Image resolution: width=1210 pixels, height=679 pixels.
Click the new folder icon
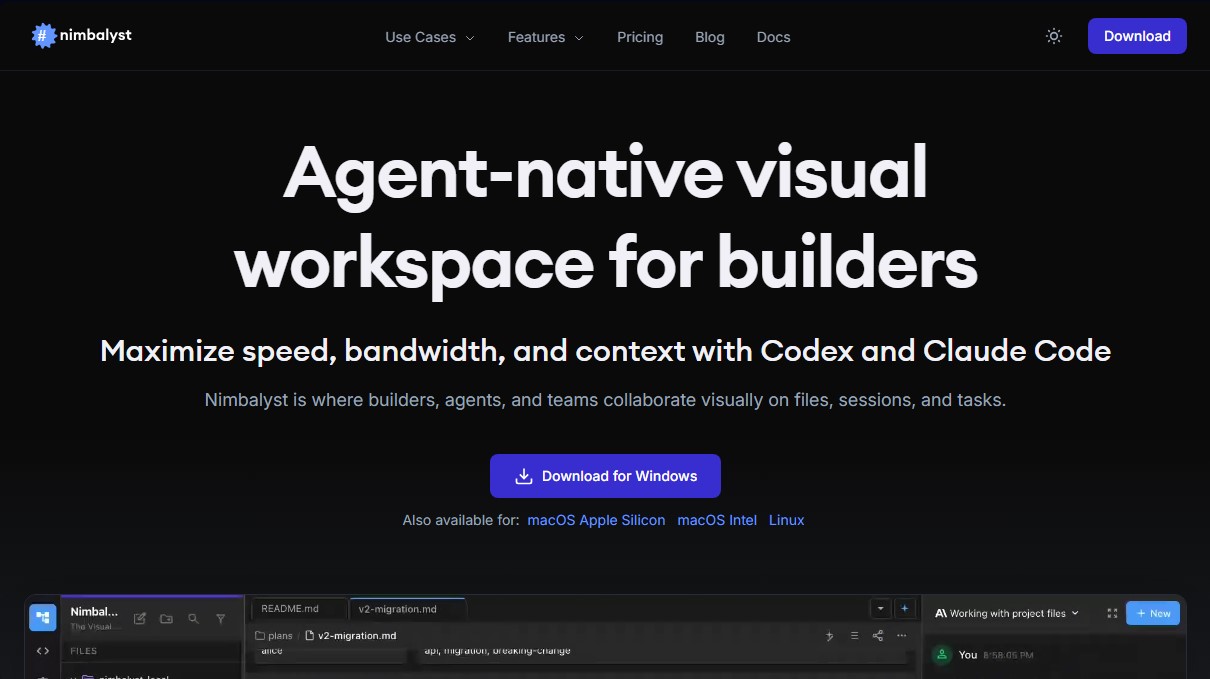click(x=166, y=619)
